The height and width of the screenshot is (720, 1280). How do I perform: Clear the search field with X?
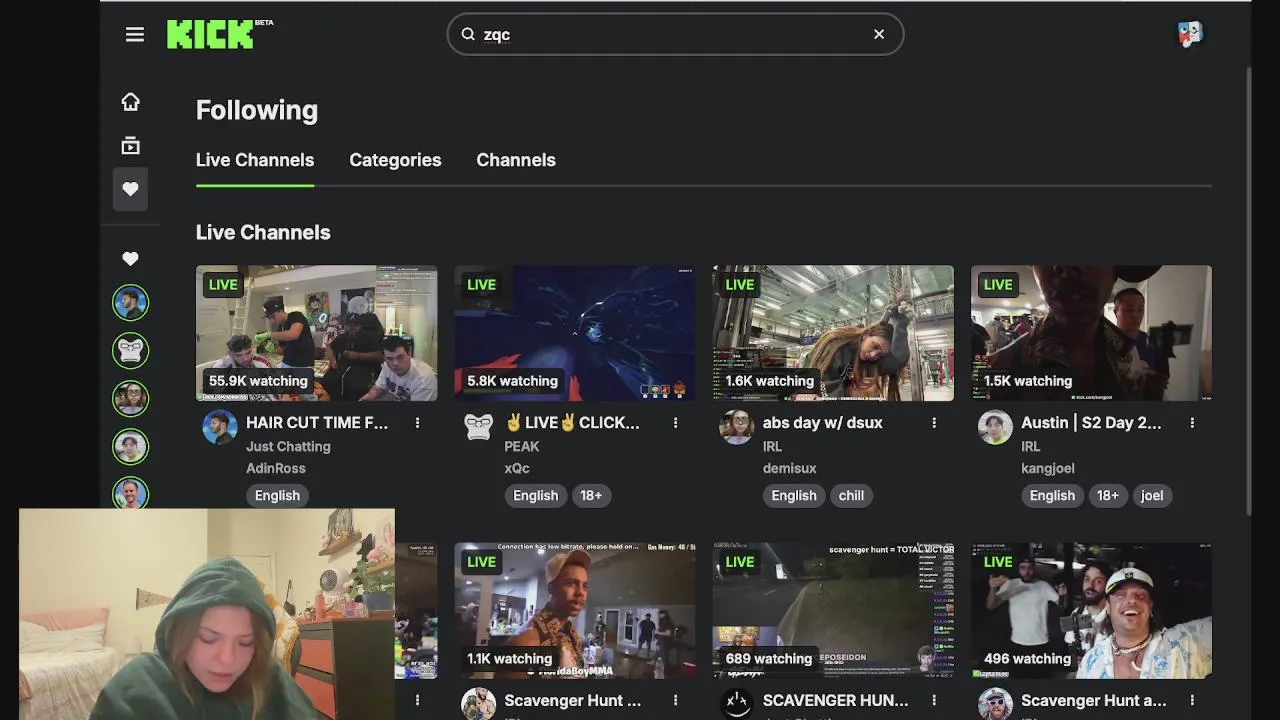(879, 34)
